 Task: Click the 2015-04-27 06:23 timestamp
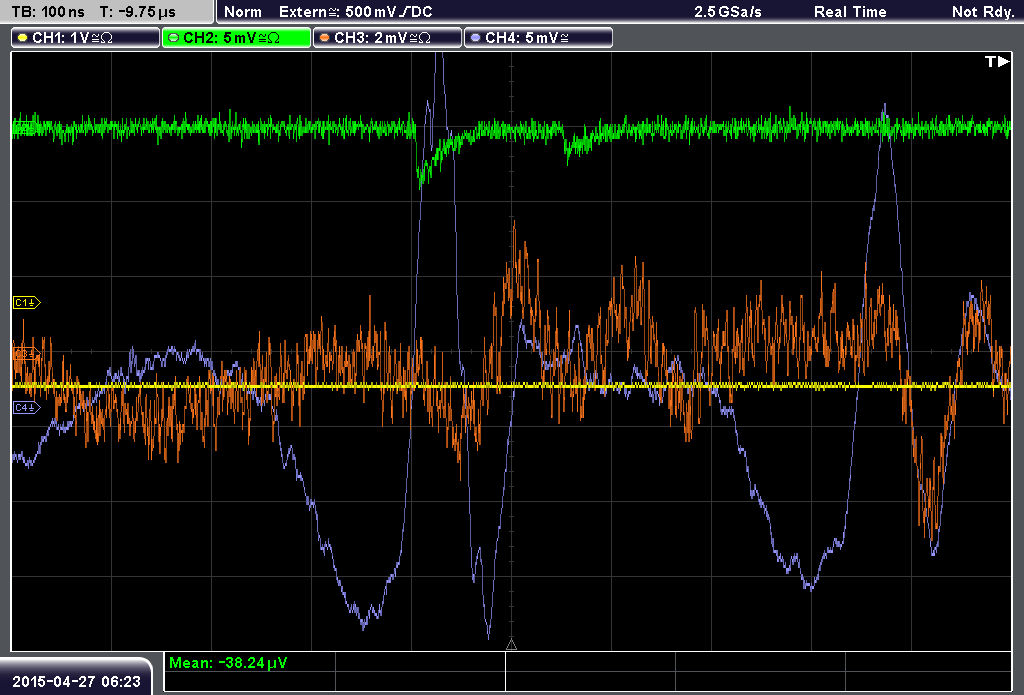[x=76, y=681]
